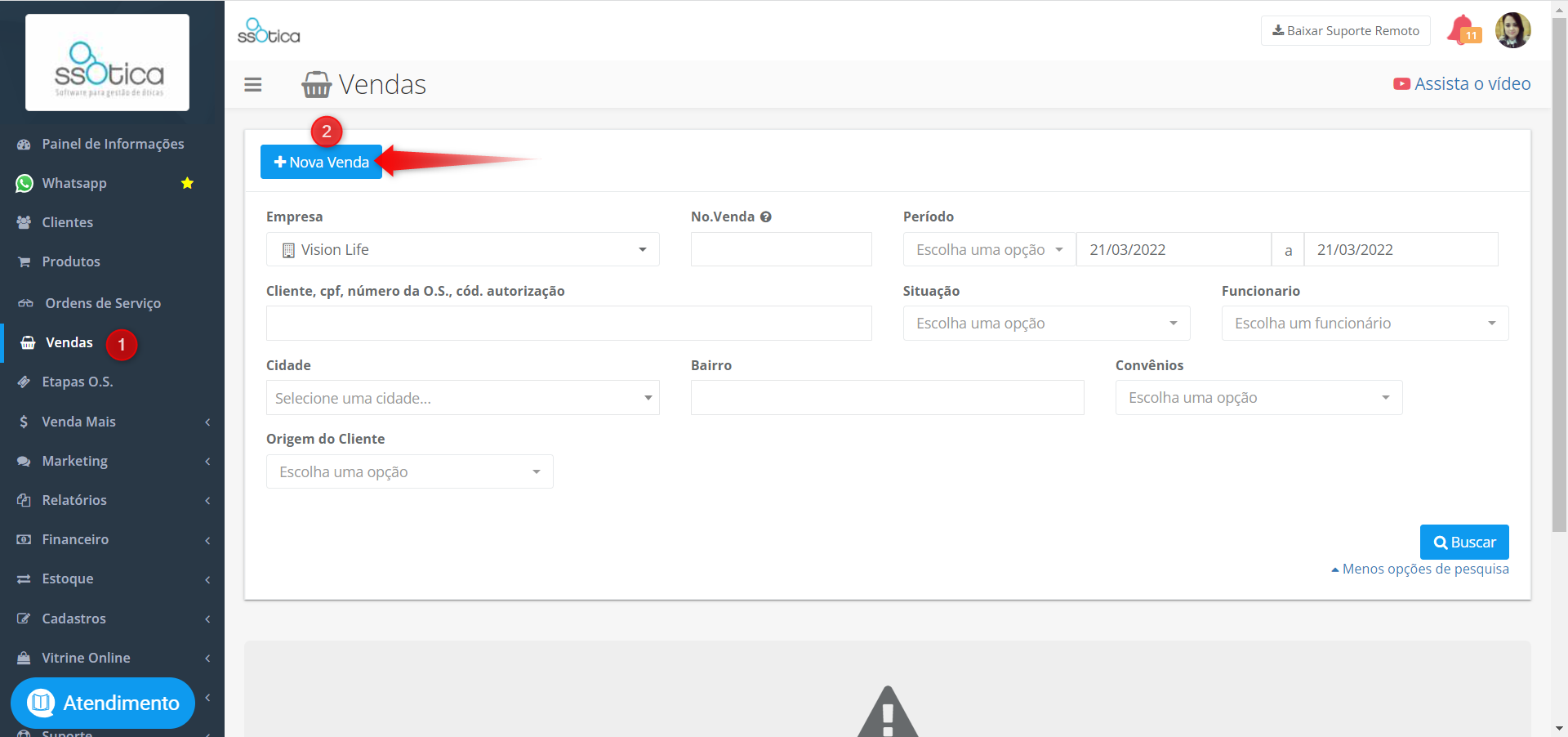
Task: Click the yellow star beside Whatsapp
Action: point(187,183)
